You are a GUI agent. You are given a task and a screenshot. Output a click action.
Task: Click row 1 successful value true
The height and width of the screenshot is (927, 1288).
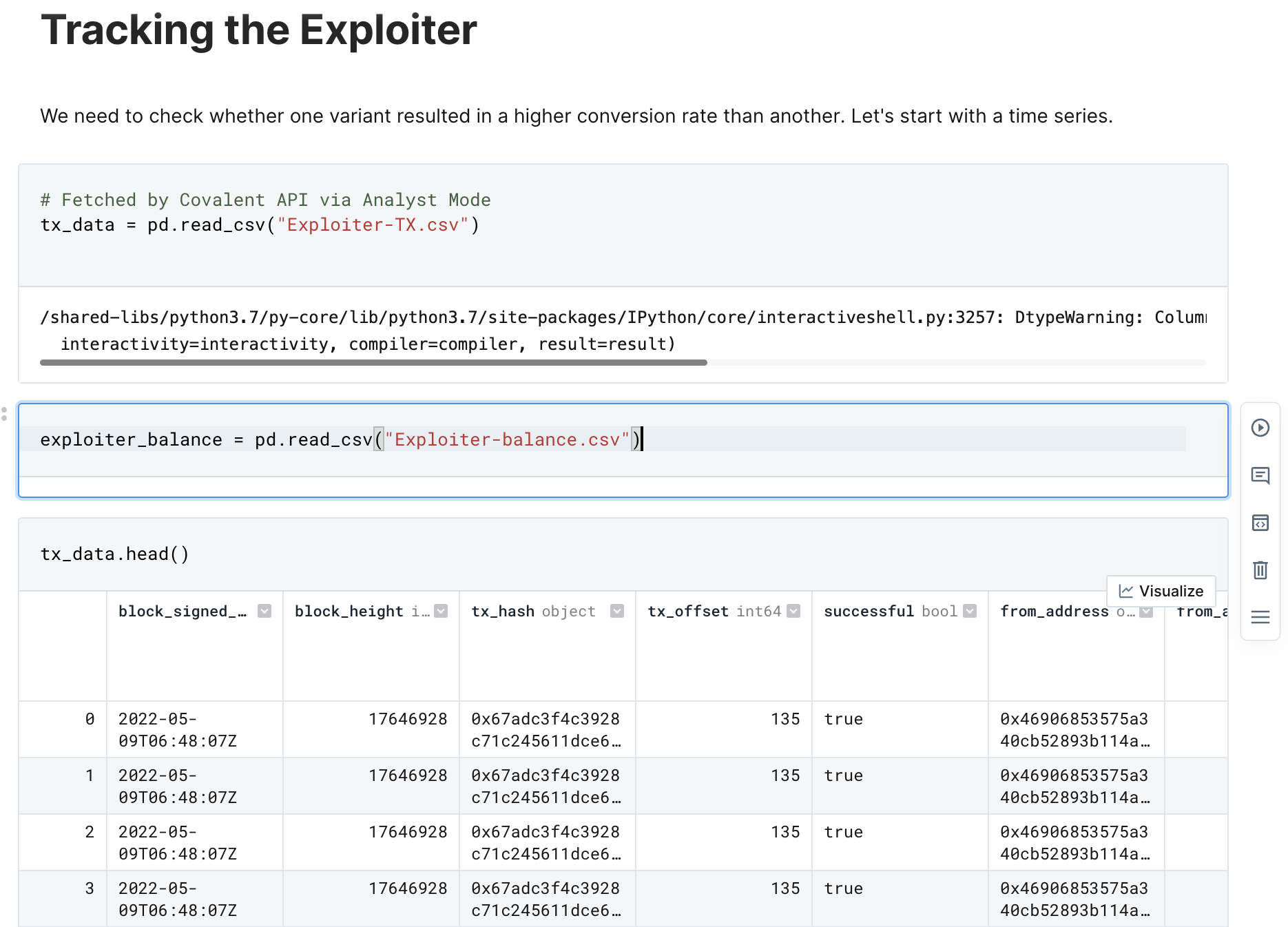844,775
